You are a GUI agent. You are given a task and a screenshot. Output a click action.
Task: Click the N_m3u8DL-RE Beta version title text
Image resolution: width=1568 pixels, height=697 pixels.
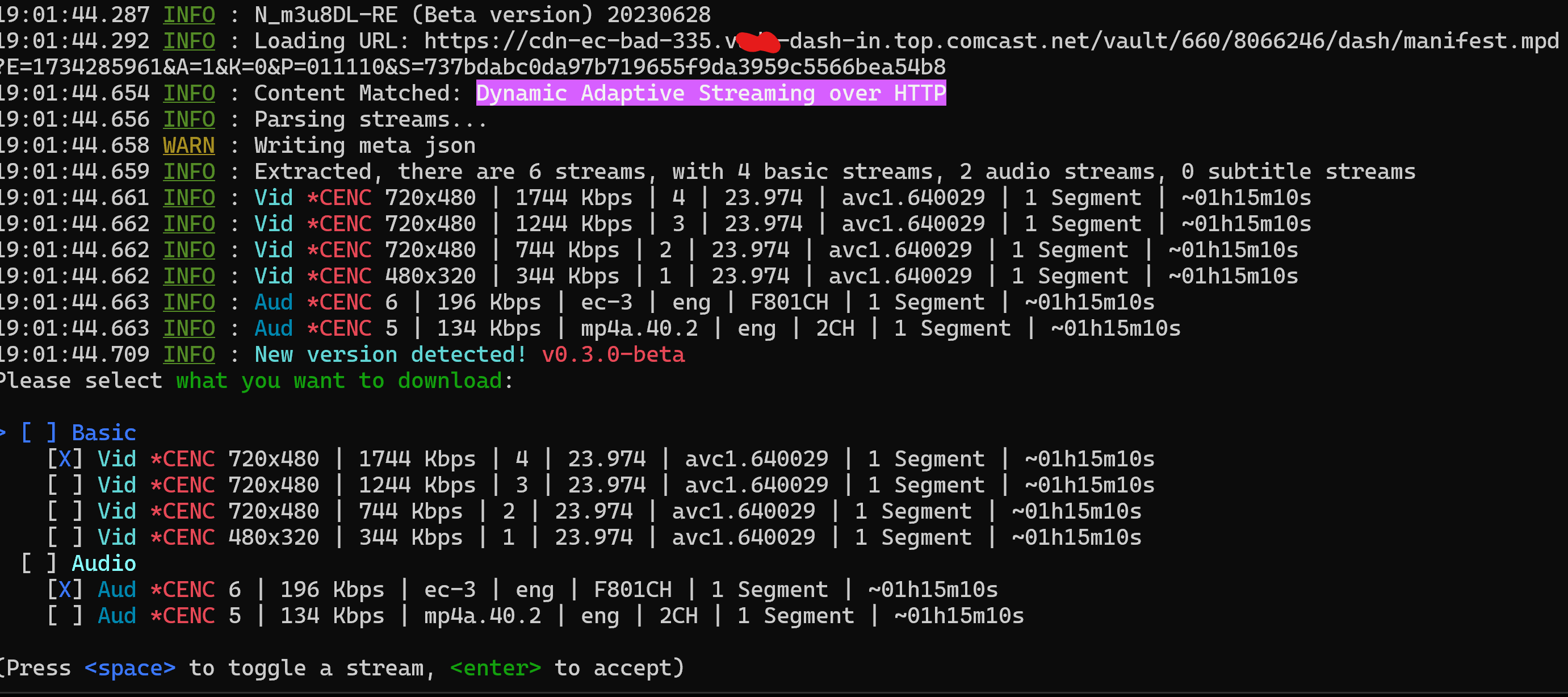(482, 15)
